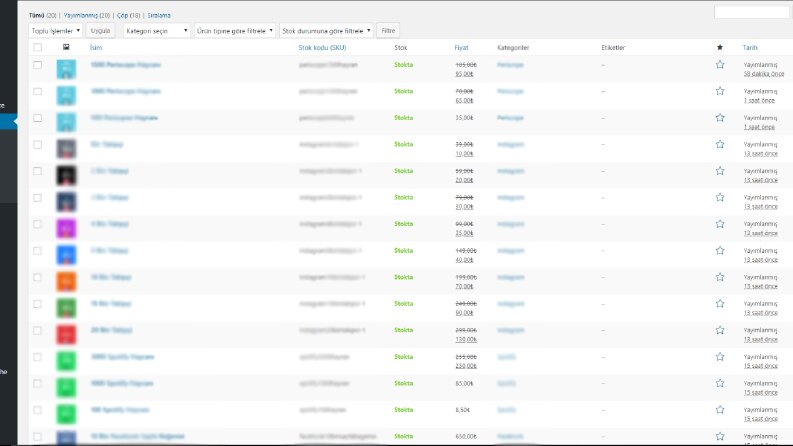Check the row with the black thumbnail
Image resolution: width=793 pixels, height=446 pixels.
click(37, 171)
